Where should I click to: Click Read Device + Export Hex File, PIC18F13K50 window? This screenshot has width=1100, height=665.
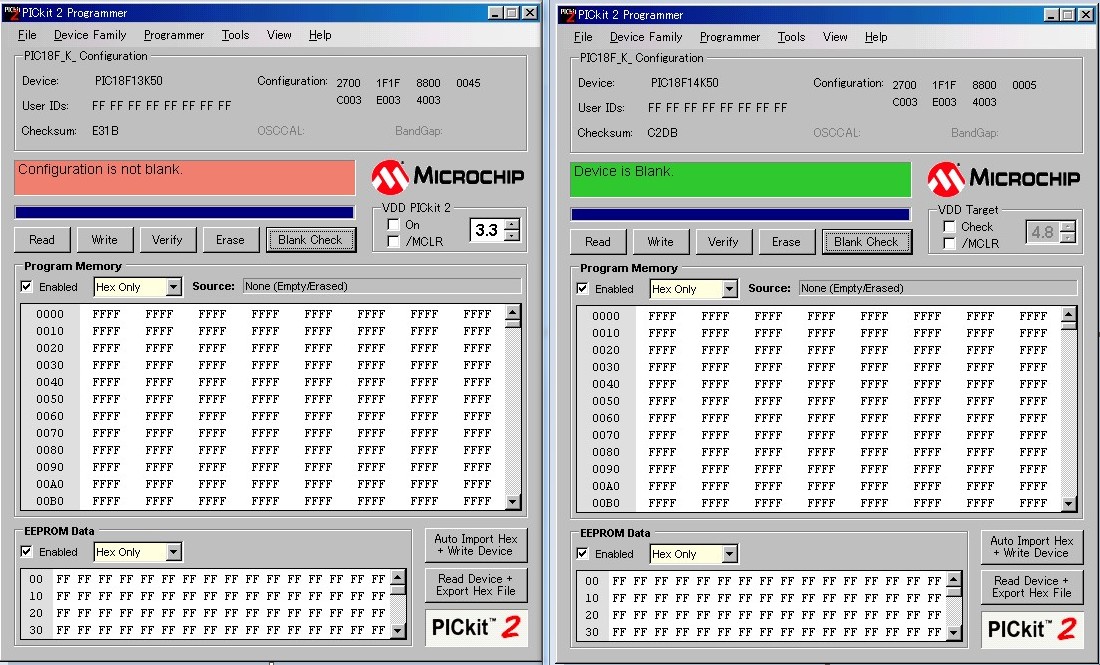pyautogui.click(x=476, y=585)
